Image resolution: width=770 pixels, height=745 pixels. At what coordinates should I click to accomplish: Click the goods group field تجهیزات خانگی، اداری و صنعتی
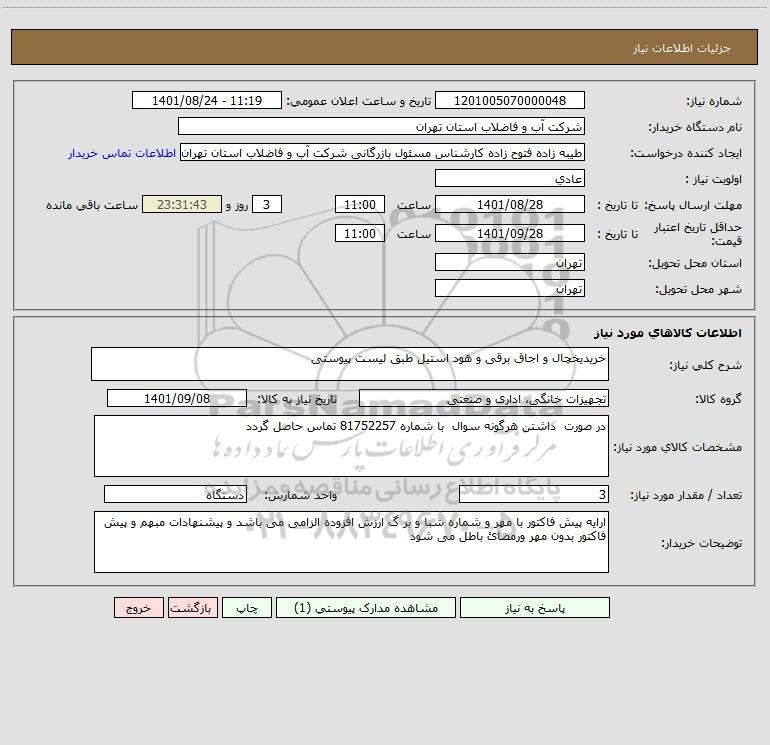(484, 398)
